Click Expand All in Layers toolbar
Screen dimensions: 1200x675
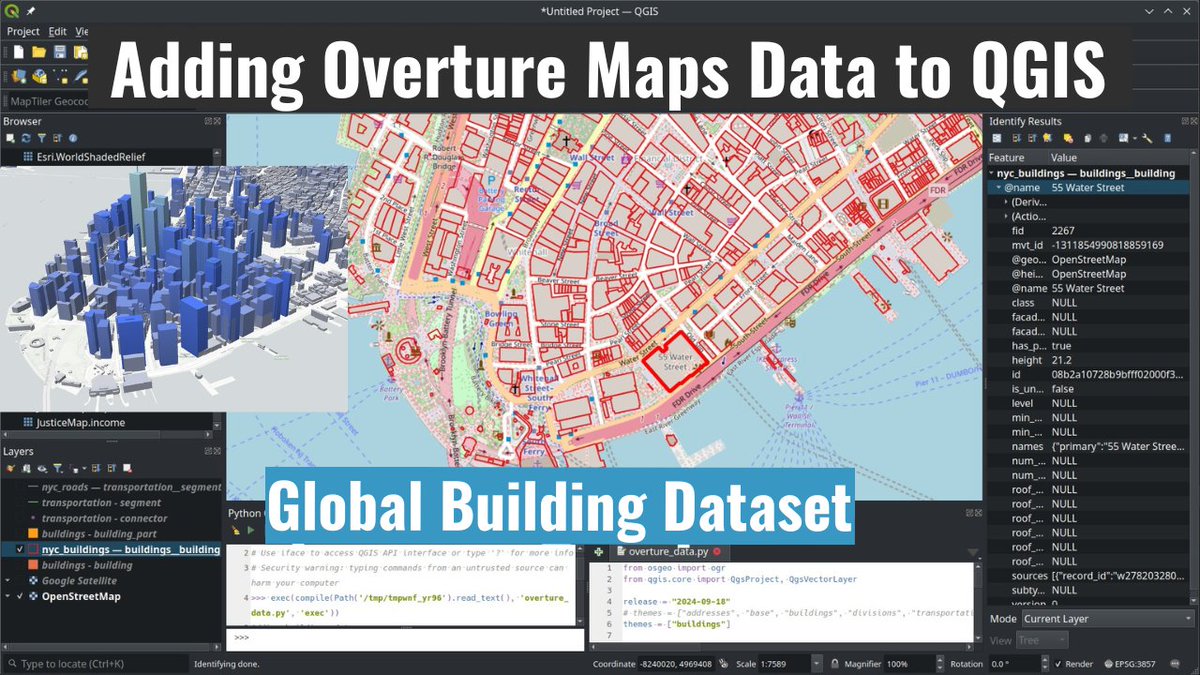(x=97, y=467)
